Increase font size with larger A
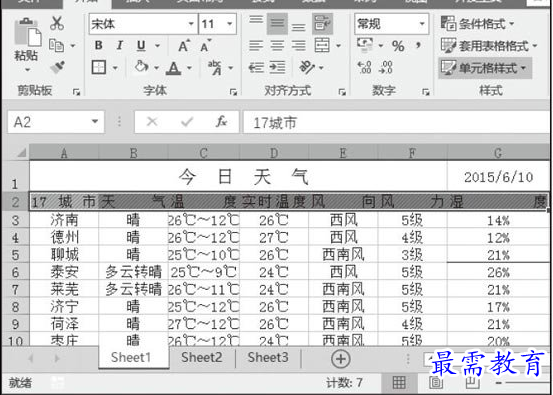 coord(184,45)
